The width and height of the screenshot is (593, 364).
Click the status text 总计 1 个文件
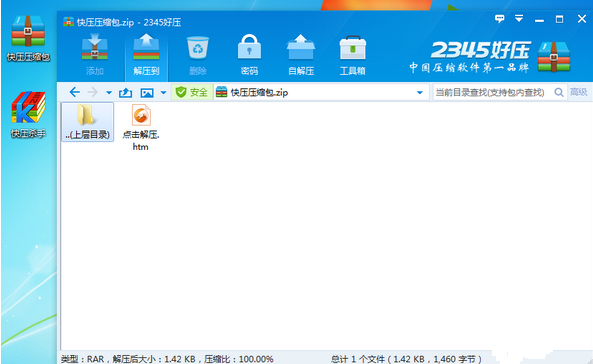[x=358, y=359]
